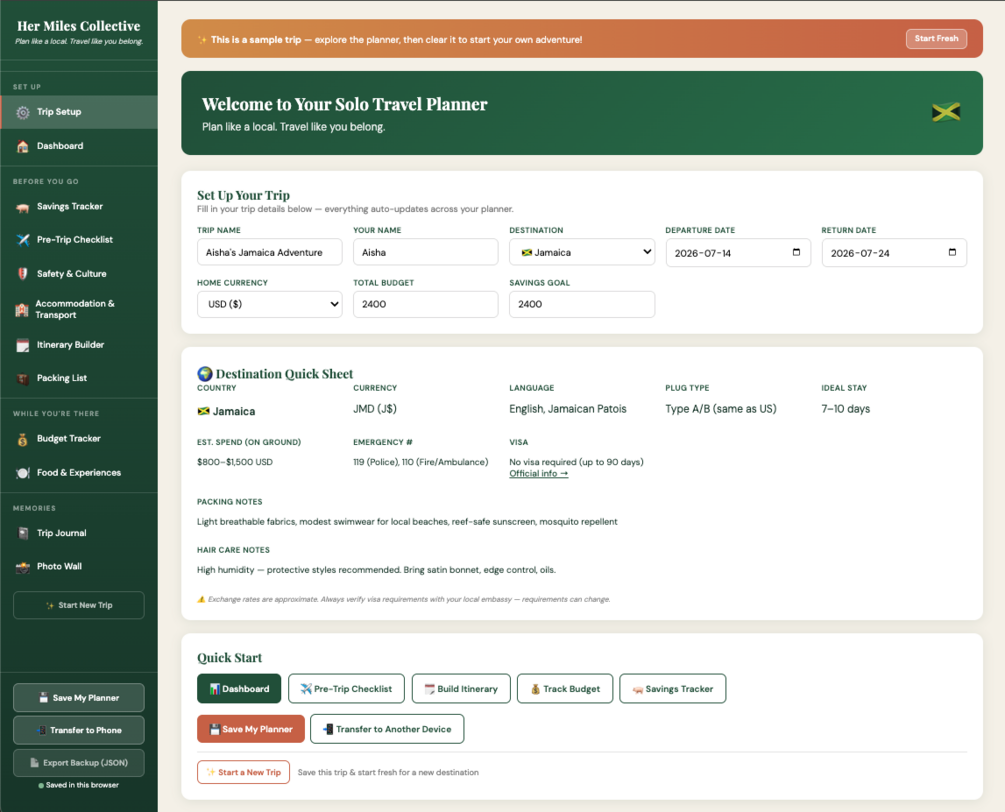Viewport: 1005px width, 812px height.
Task: Open the Home Currency dropdown showing USD
Action: click(x=269, y=304)
